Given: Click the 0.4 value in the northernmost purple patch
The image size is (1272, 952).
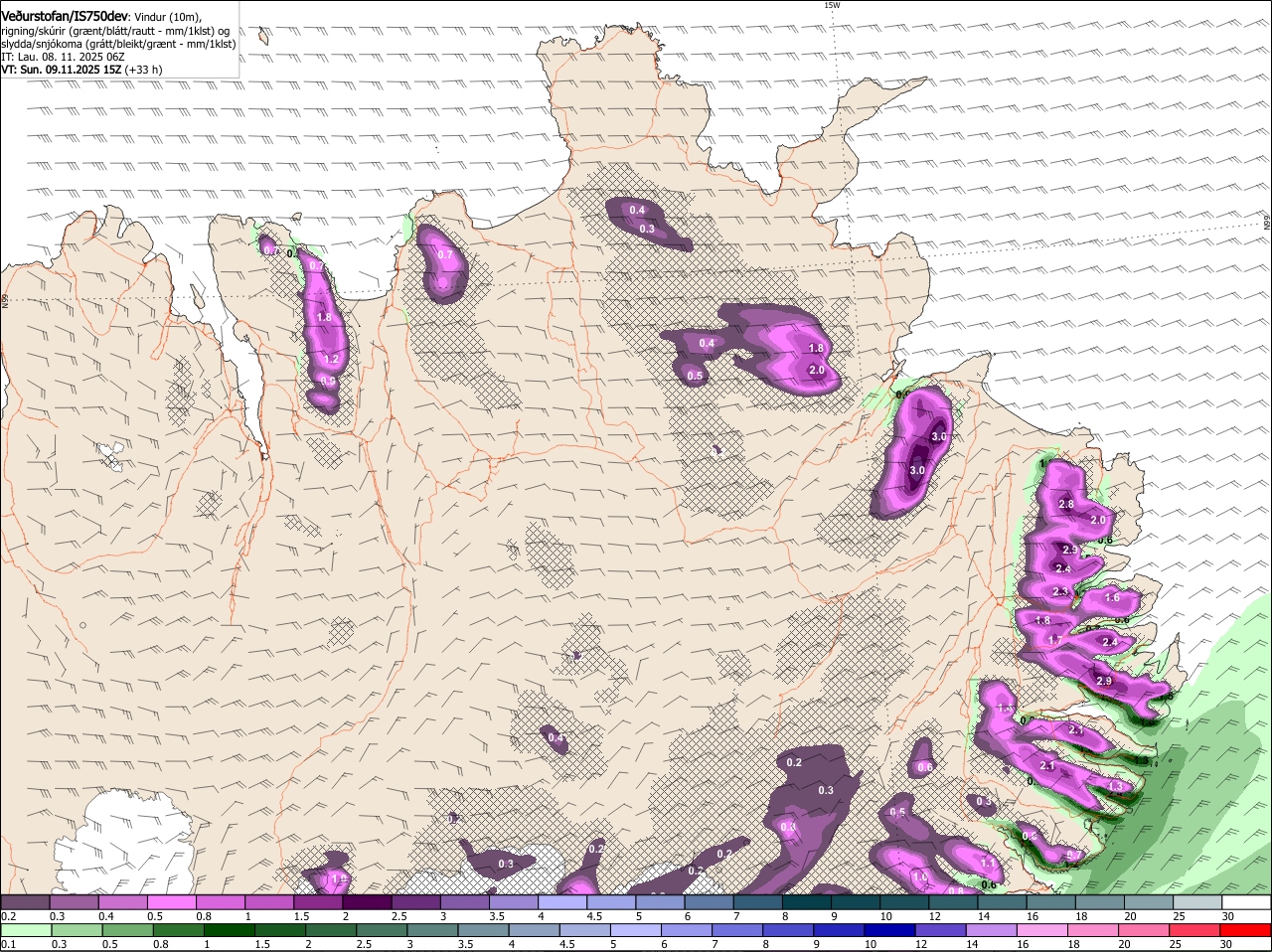Looking at the screenshot, I should pos(637,210).
